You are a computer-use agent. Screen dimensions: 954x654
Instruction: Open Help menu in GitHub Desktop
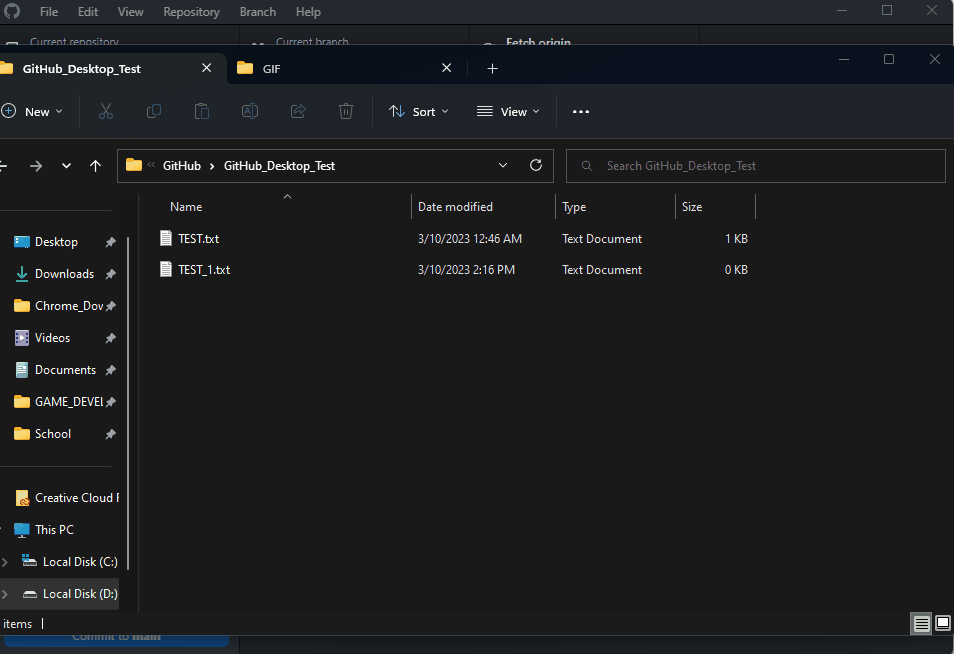308,12
